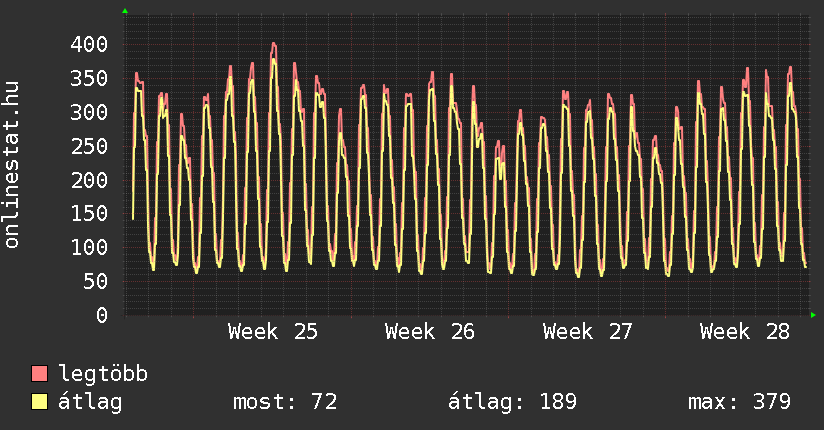Click the átlag legend label
The image size is (824, 430).
click(90, 402)
